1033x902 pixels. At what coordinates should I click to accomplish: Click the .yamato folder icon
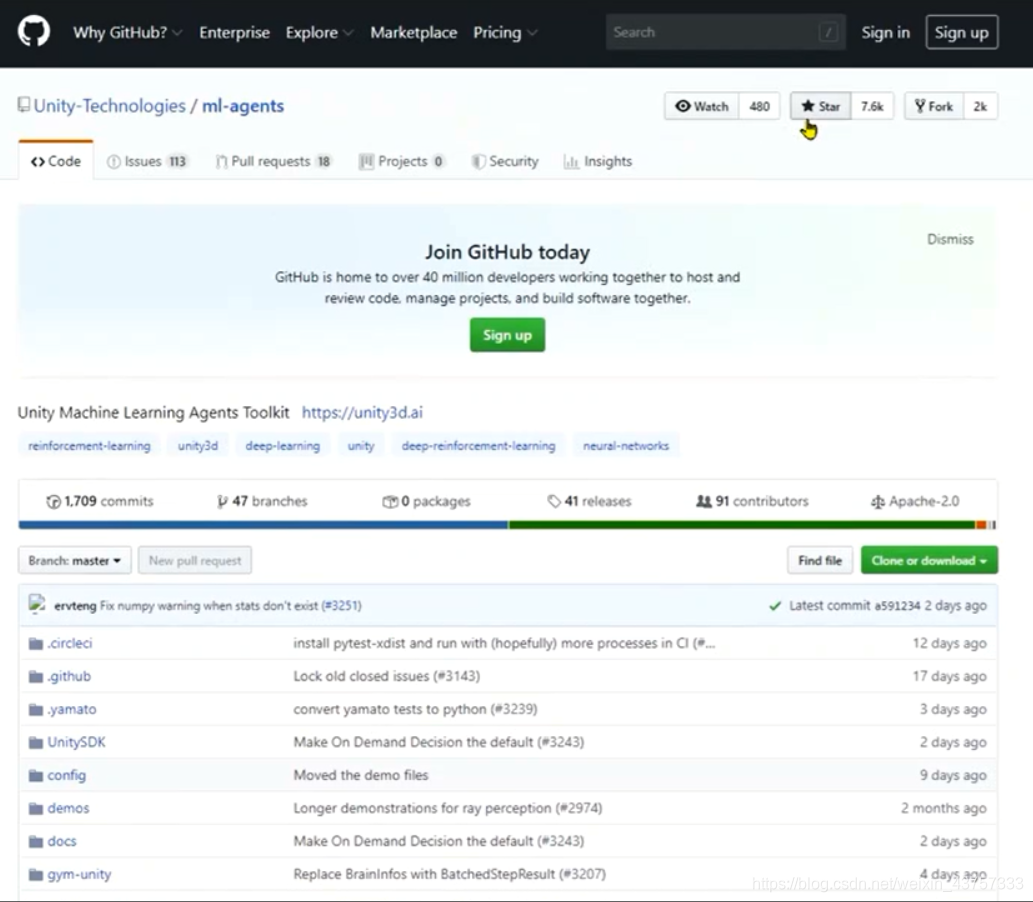click(x=36, y=710)
